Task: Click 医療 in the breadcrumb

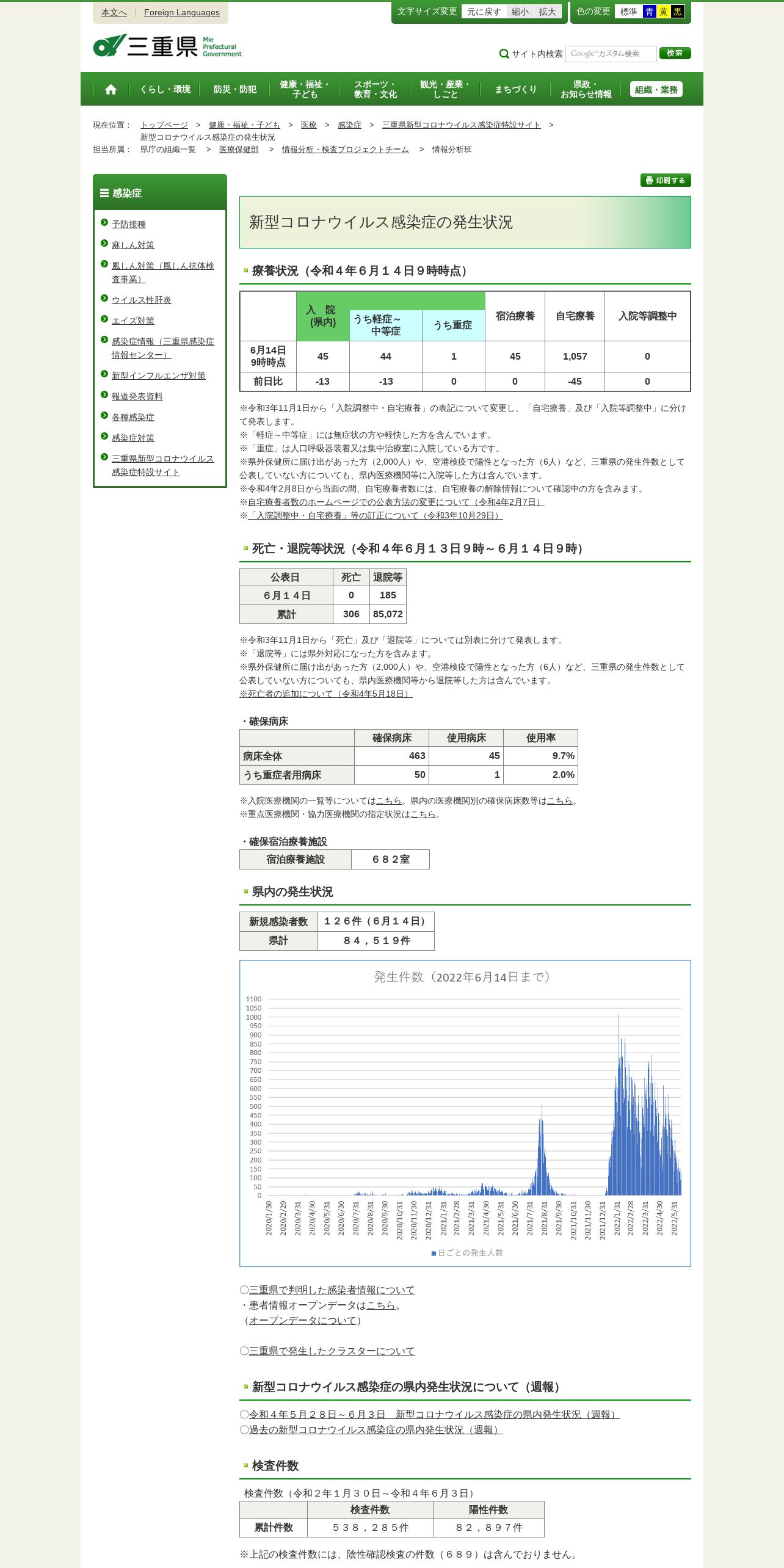Action: [309, 125]
